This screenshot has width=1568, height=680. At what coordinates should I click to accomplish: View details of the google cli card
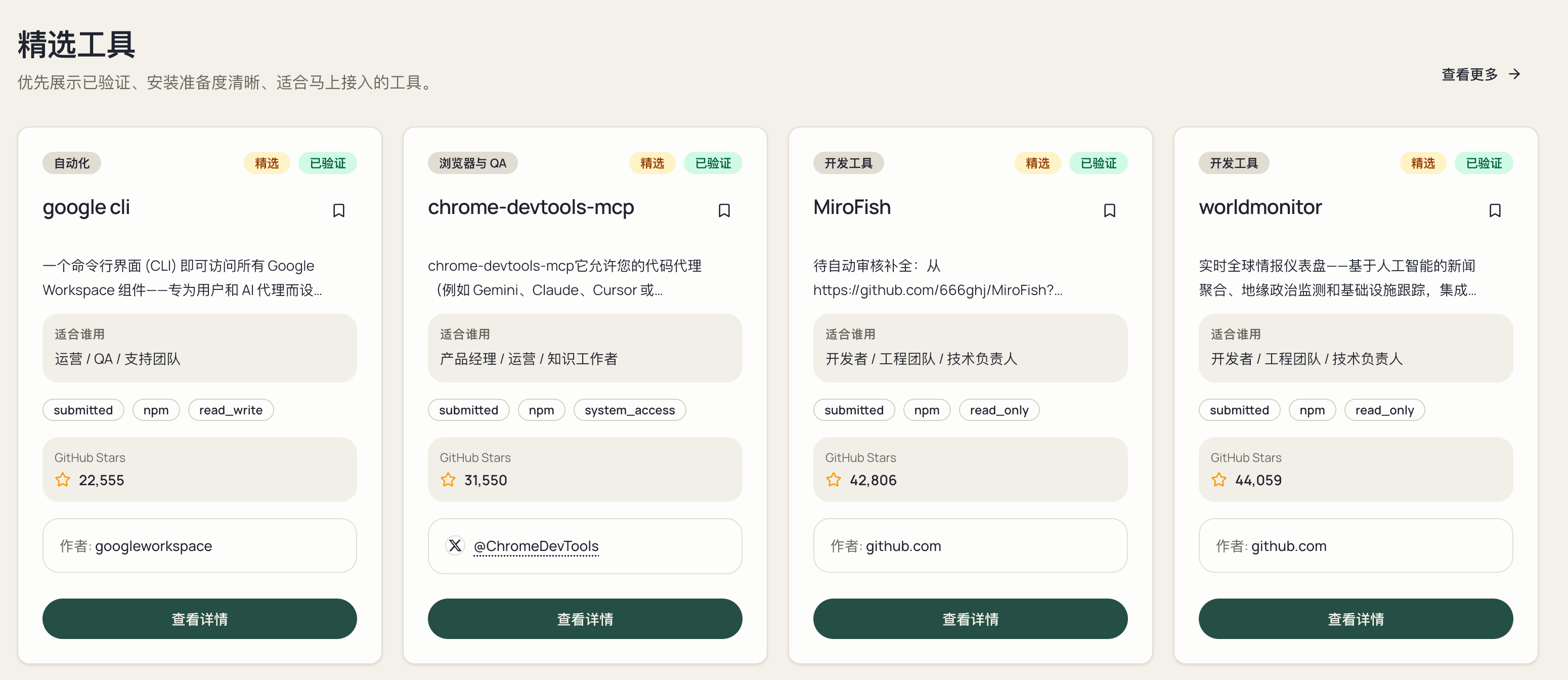(x=199, y=618)
